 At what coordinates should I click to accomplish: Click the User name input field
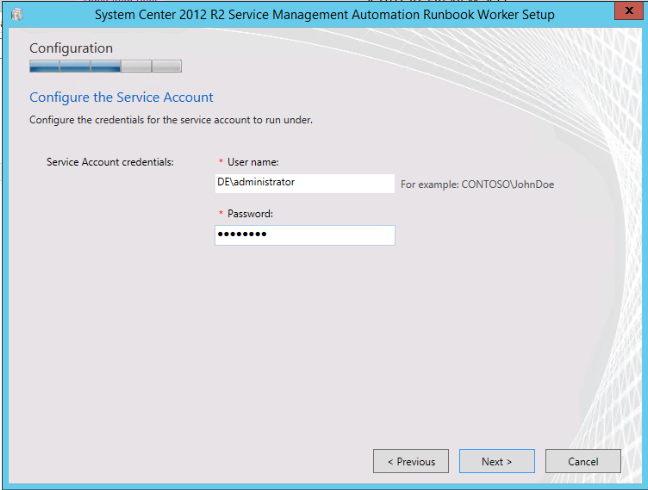[305, 183]
